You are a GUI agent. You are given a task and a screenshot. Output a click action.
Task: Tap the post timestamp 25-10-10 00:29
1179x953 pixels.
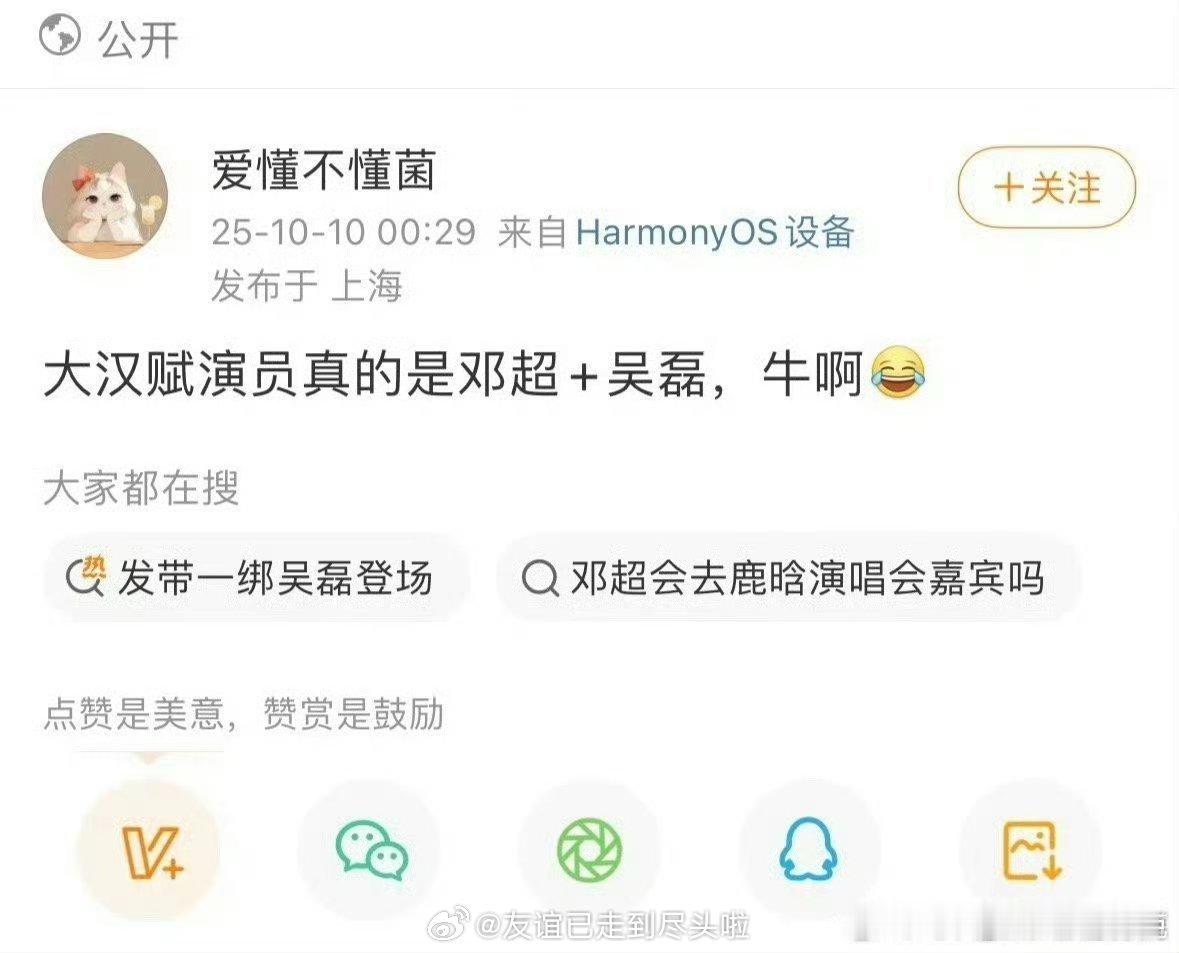[x=344, y=232]
